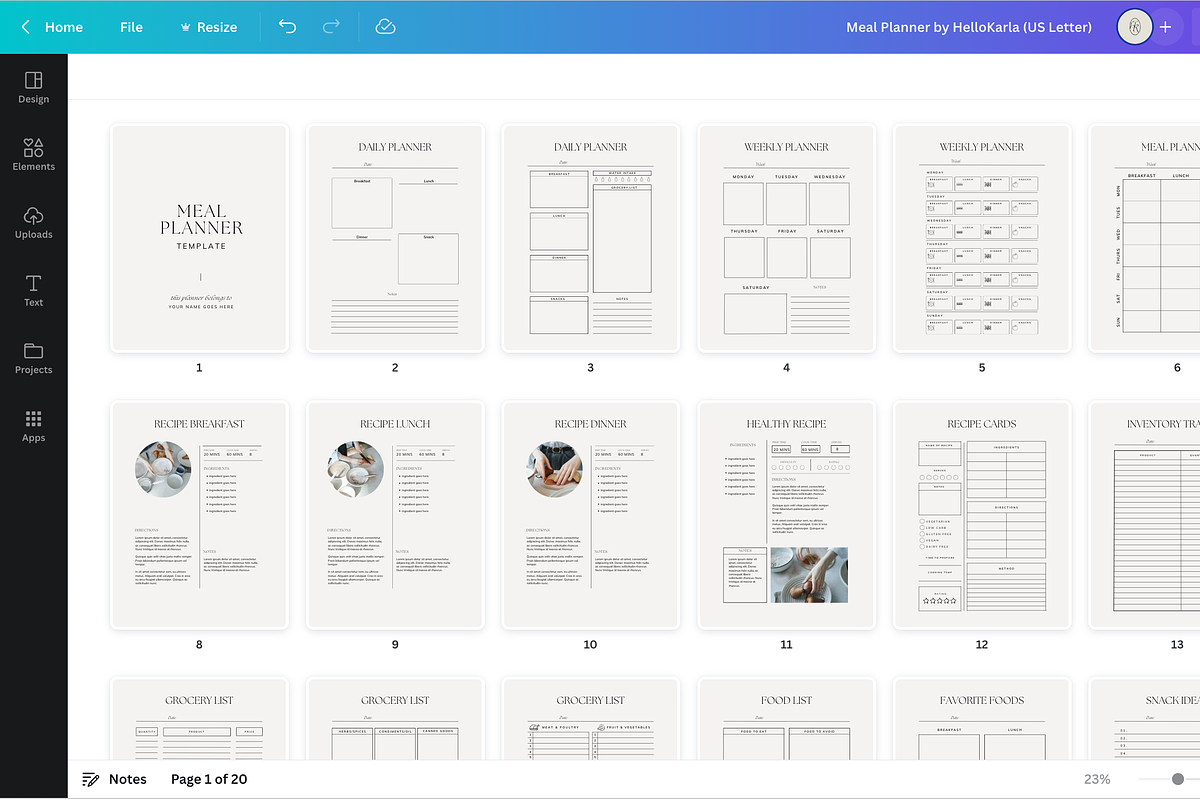
Task: Add collaborator with plus button
Action: pos(1165,27)
